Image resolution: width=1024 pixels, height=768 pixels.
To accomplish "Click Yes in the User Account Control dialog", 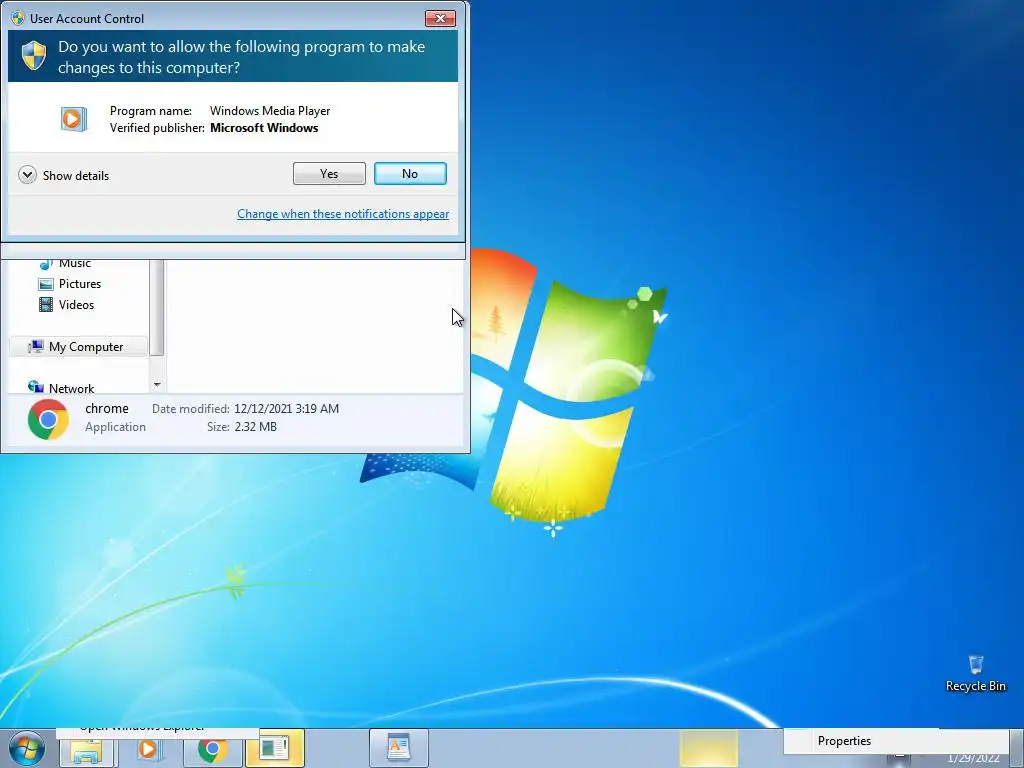I will [329, 174].
